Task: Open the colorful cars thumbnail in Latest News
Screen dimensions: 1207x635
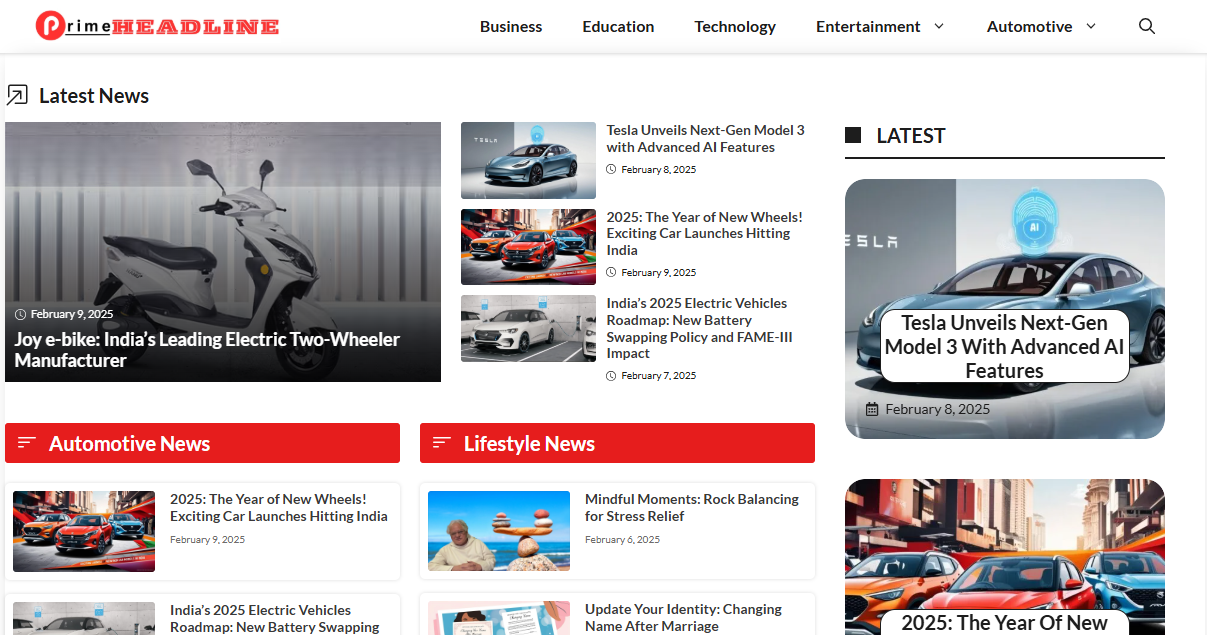Action: click(528, 247)
